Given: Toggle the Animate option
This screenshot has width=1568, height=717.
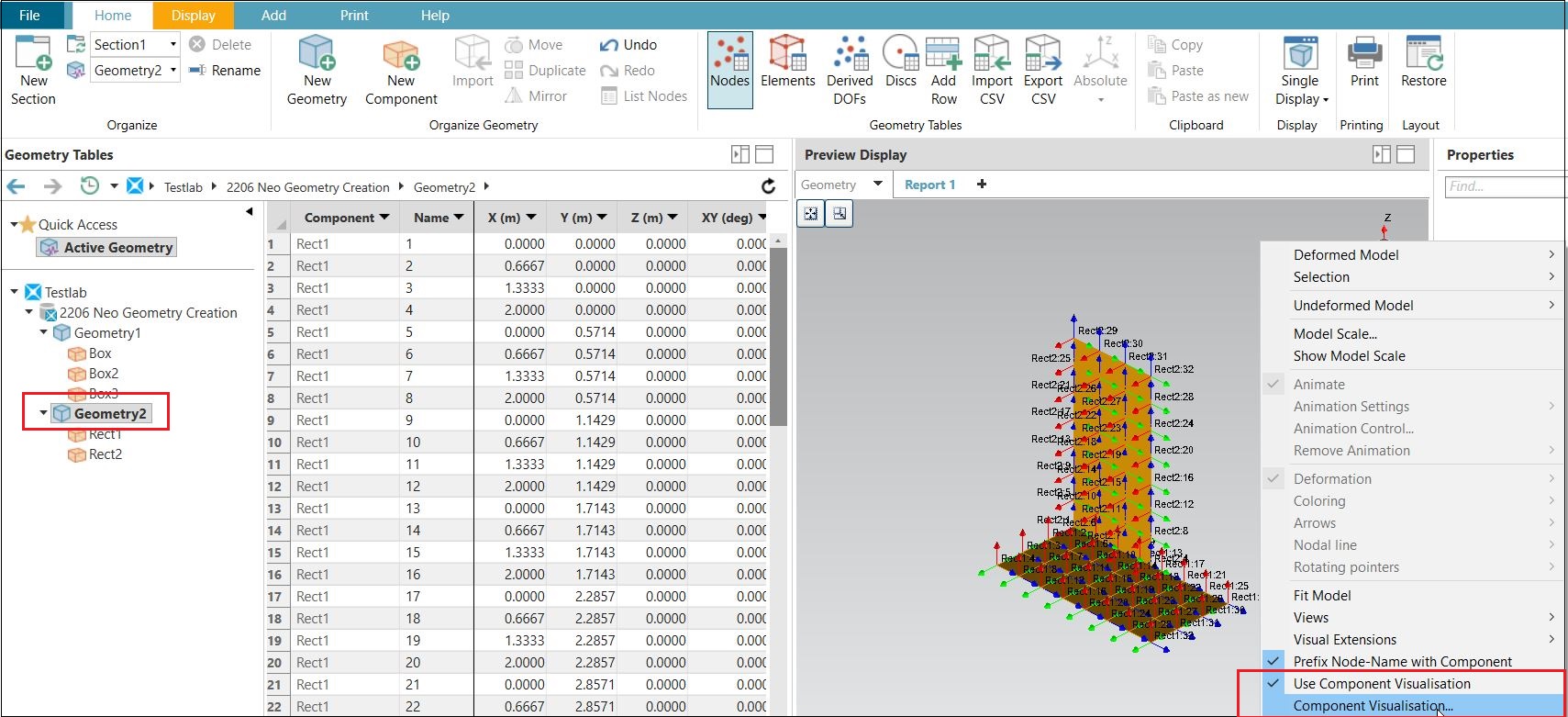Looking at the screenshot, I should tap(1319, 385).
